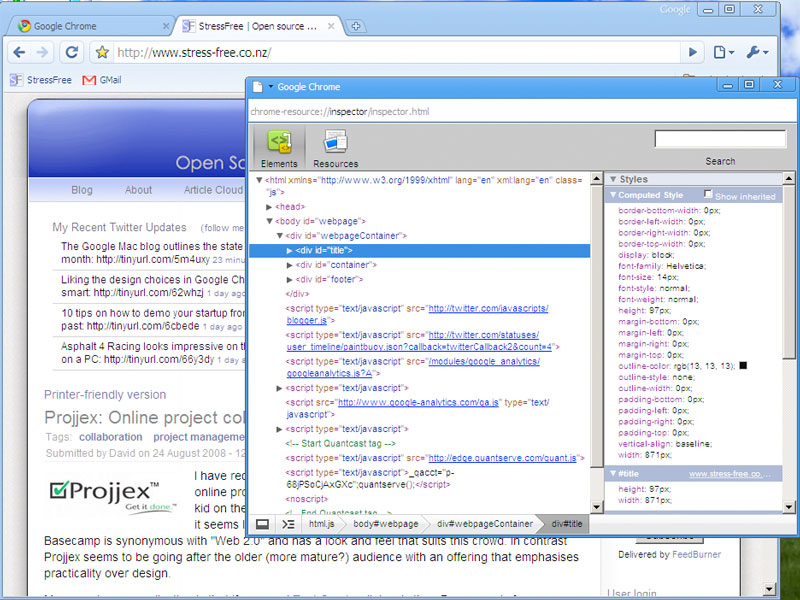
Task: Follow the collaboration tag link
Action: [111, 437]
